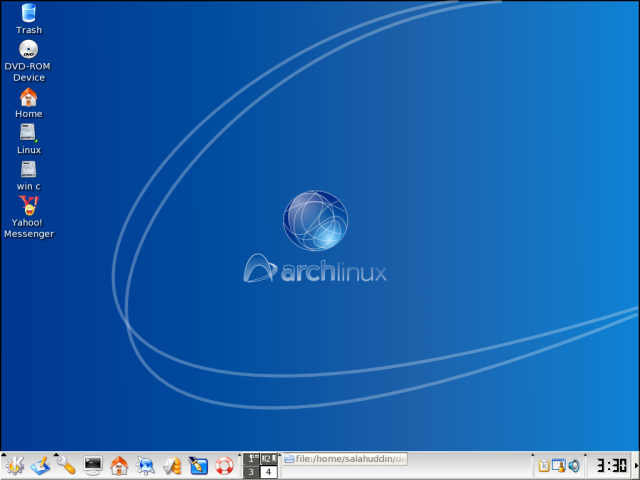640x480 pixels.
Task: Click the panel hide arrow at right edge
Action: point(636,466)
